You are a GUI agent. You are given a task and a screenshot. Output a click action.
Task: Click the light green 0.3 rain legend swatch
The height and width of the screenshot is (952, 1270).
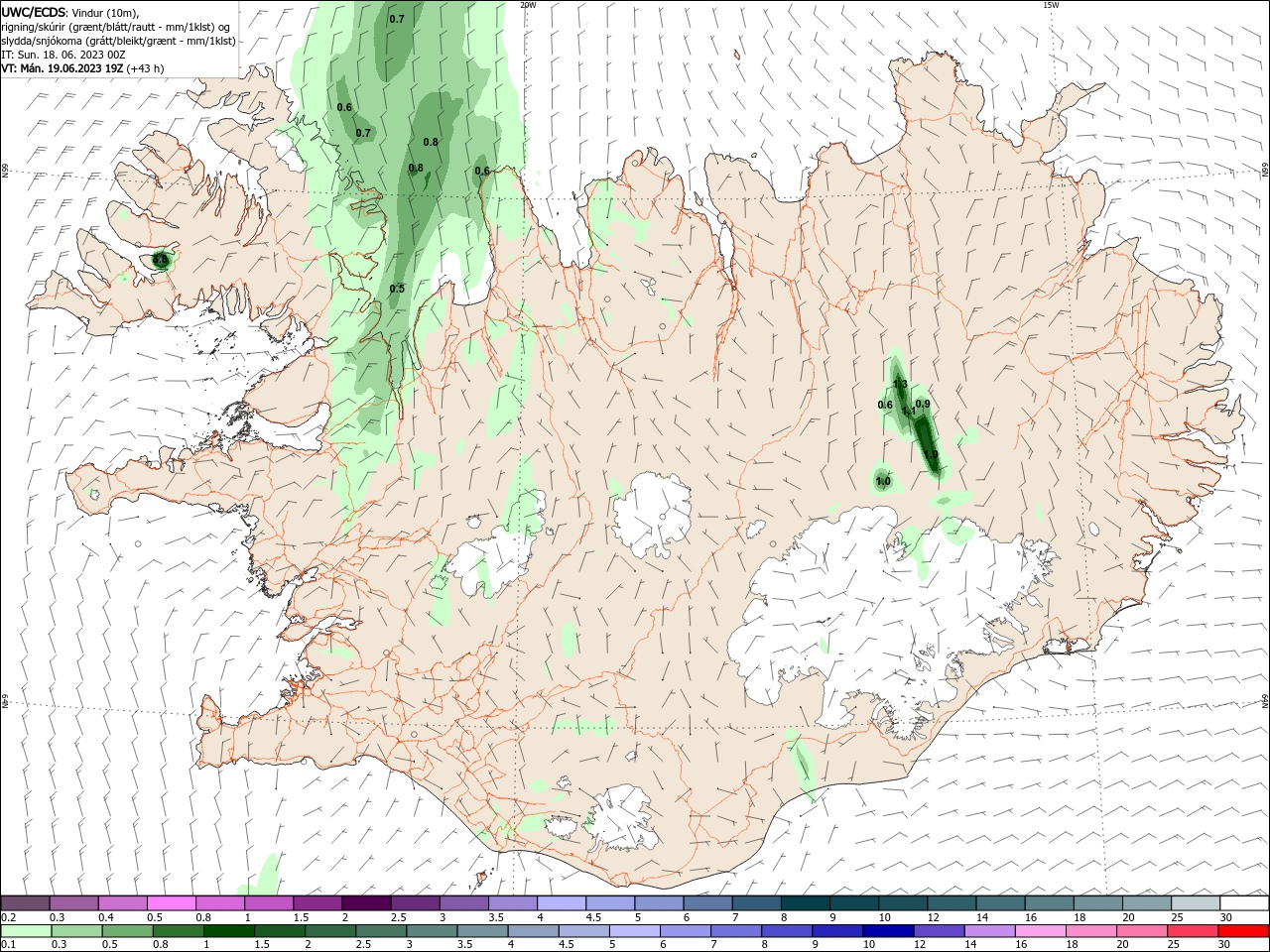(76, 931)
